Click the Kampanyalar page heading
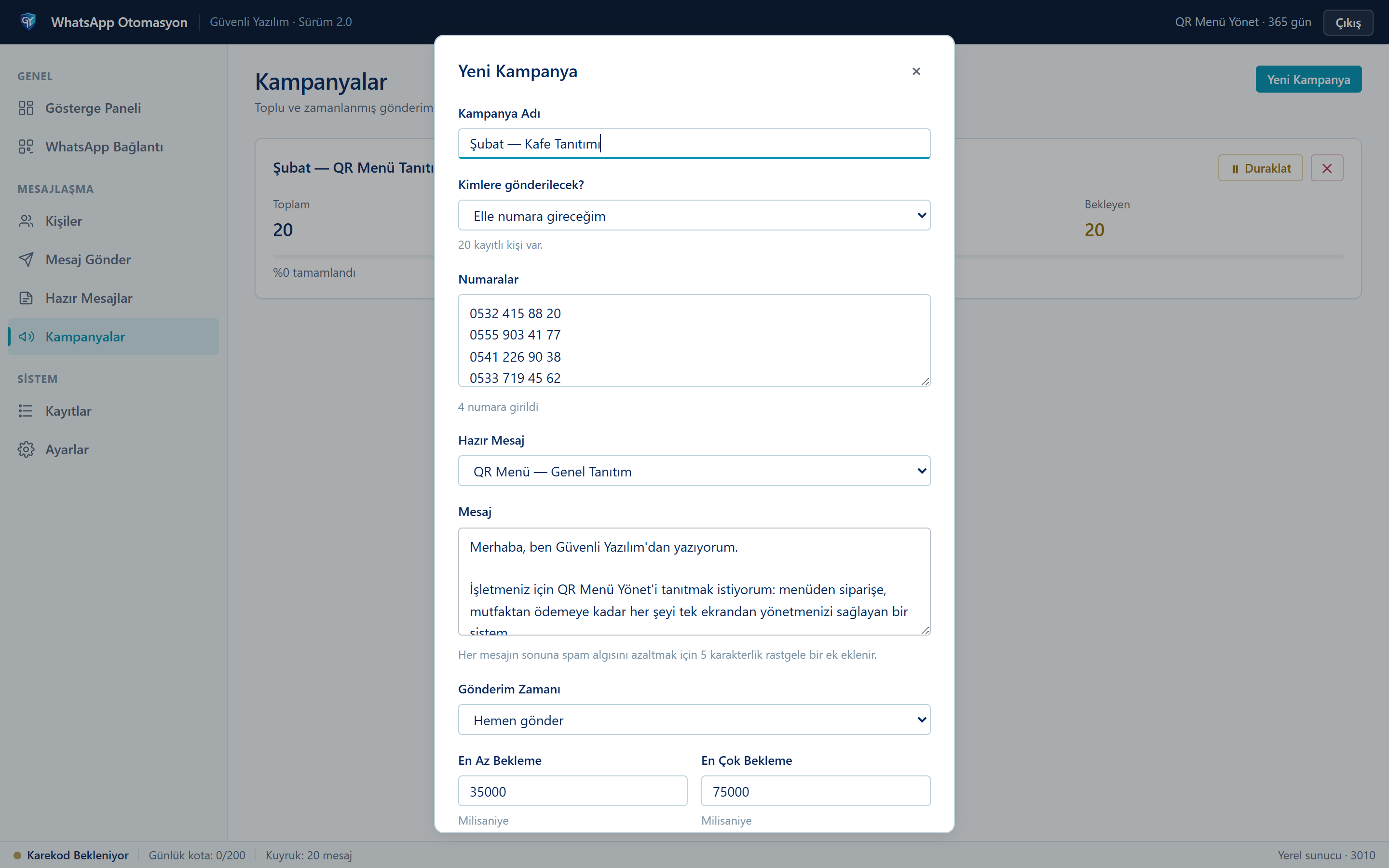The height and width of the screenshot is (868, 1389). pos(321,81)
